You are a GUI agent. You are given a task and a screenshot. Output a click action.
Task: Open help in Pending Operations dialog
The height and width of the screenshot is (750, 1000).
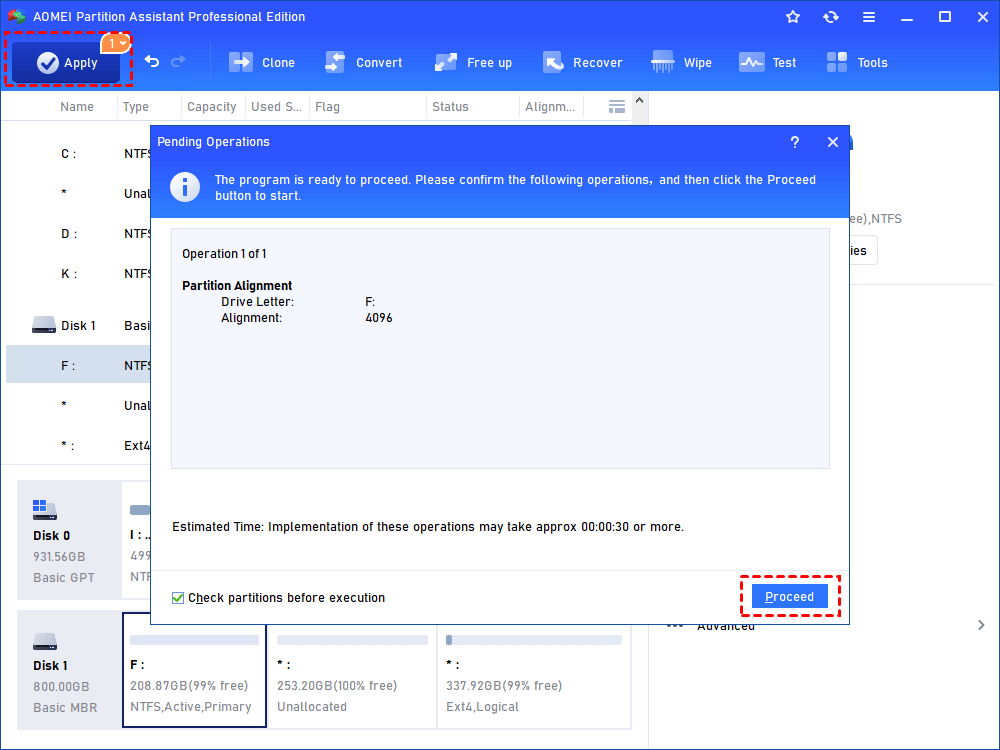(795, 142)
